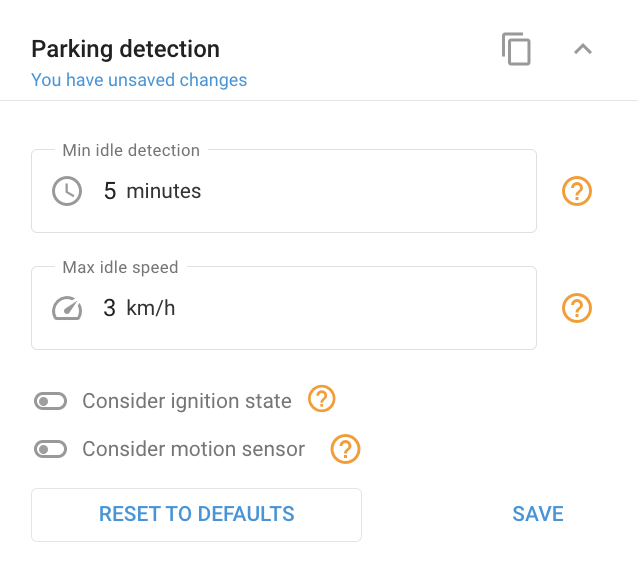Click the km/h unit text
638x572 pixels.
[x=151, y=308]
